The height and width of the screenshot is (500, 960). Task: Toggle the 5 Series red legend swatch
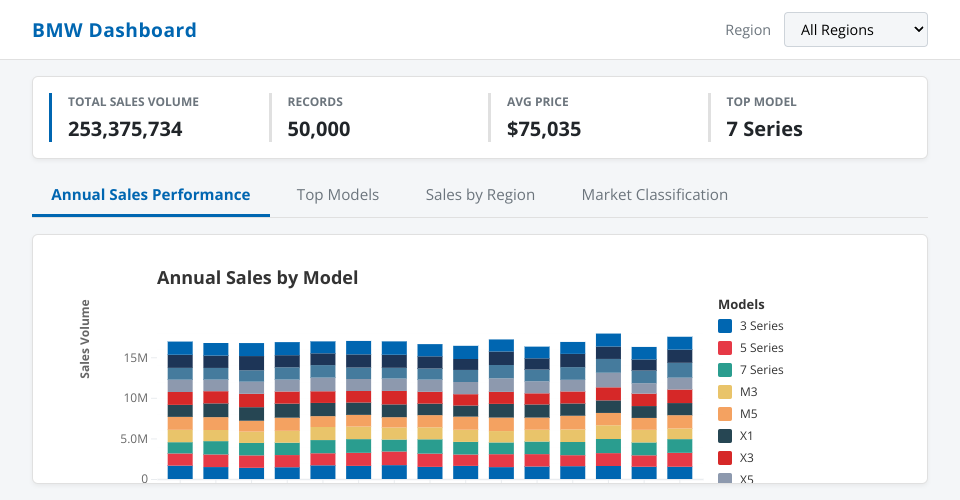coord(725,348)
